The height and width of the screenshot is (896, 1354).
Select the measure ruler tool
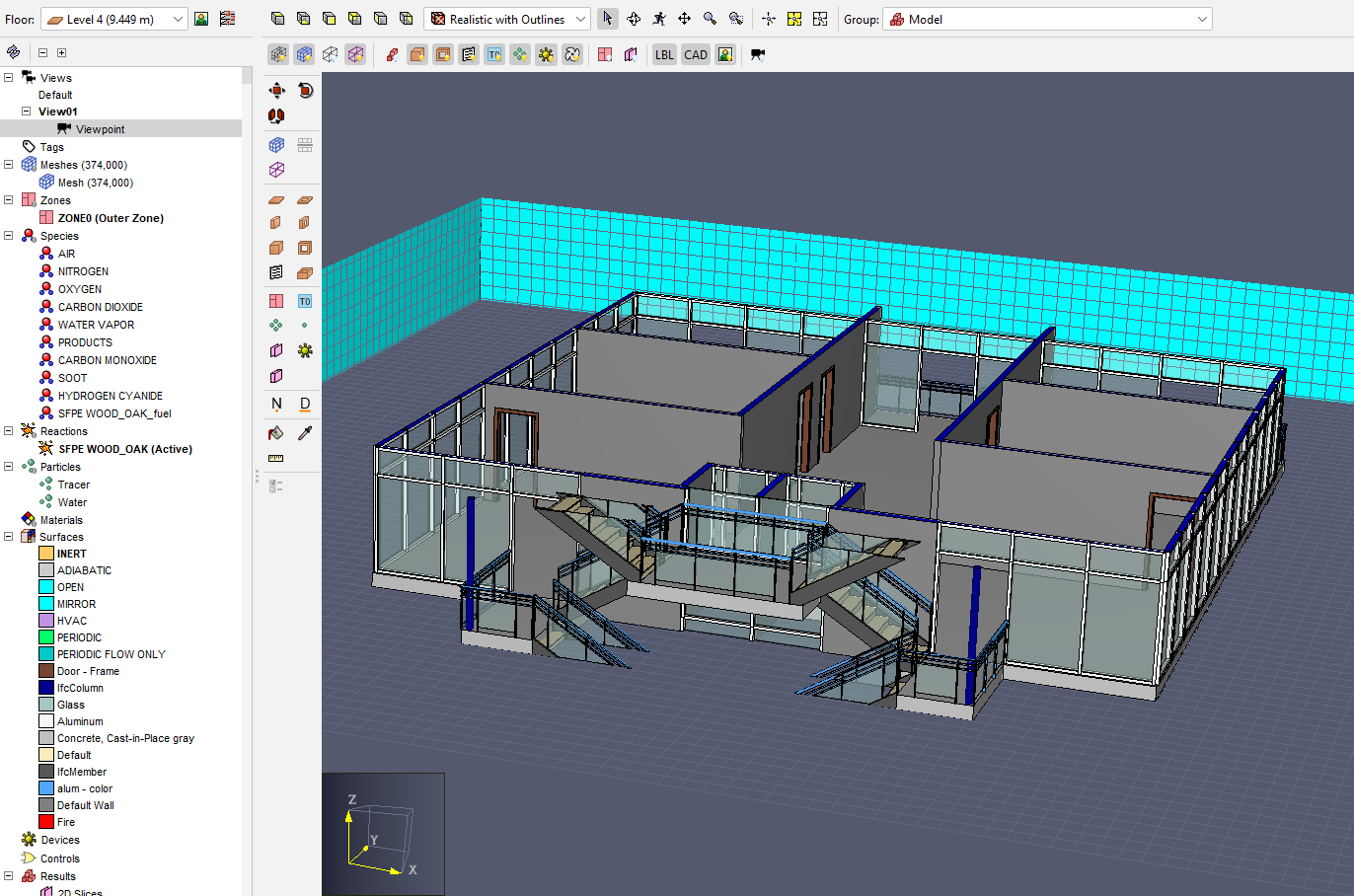(x=276, y=459)
